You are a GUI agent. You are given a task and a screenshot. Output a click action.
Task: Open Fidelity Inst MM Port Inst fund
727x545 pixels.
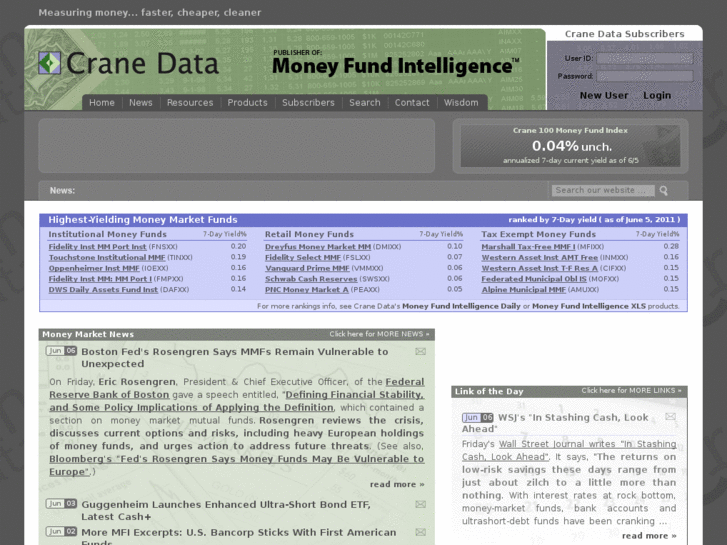[97, 247]
